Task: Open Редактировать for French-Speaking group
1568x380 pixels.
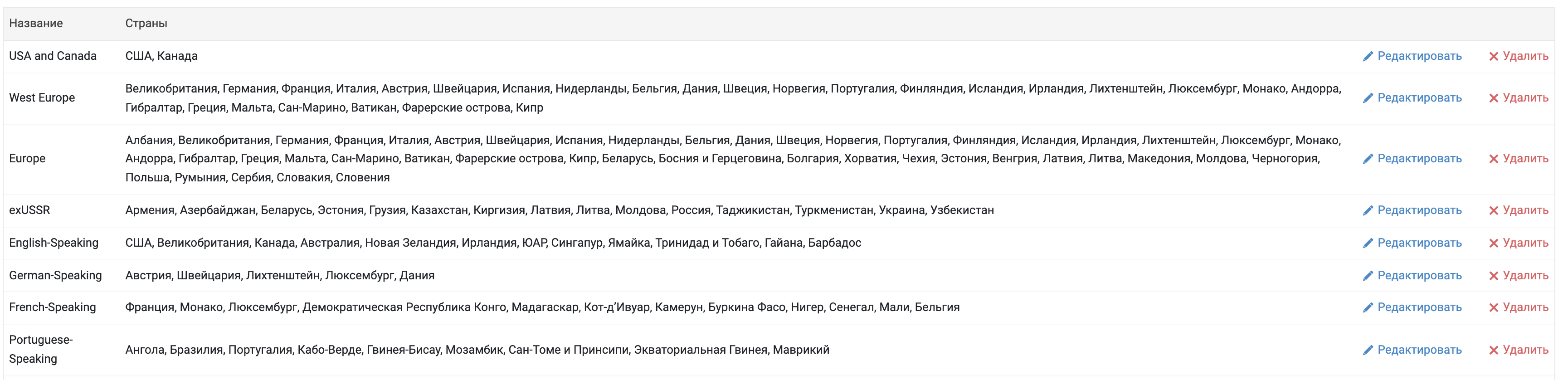Action: tap(1419, 307)
